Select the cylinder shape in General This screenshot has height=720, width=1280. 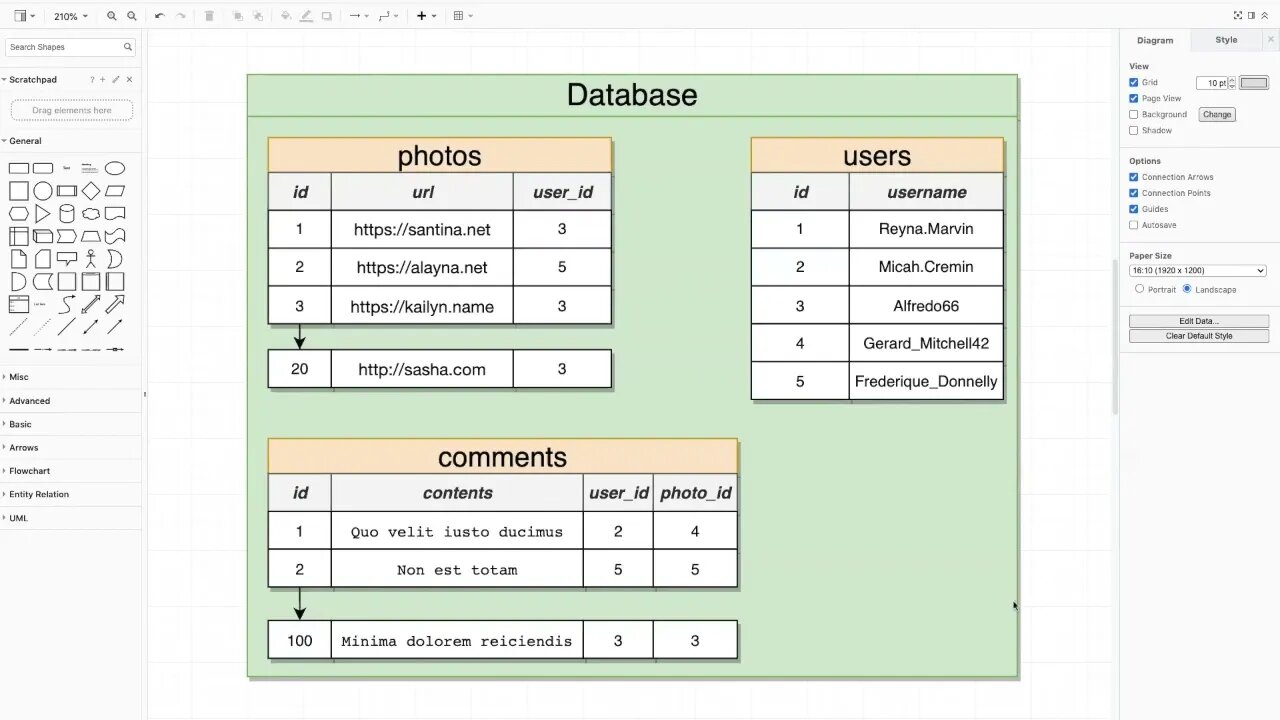click(x=67, y=214)
